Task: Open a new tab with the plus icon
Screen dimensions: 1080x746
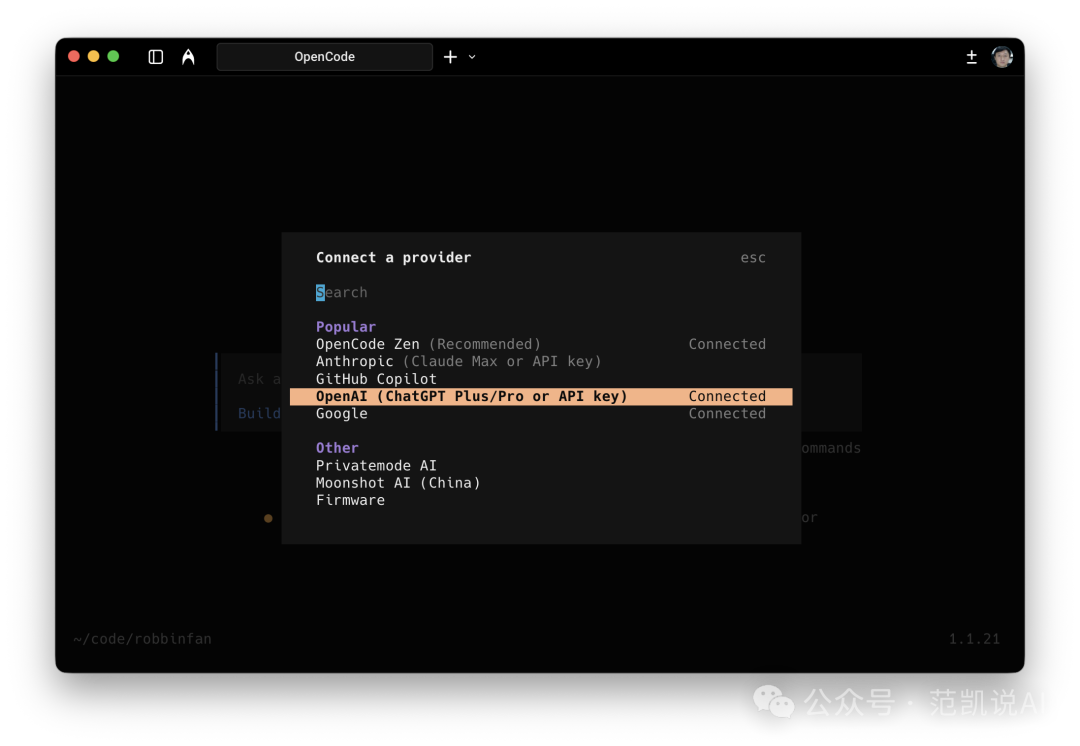Action: (x=450, y=57)
